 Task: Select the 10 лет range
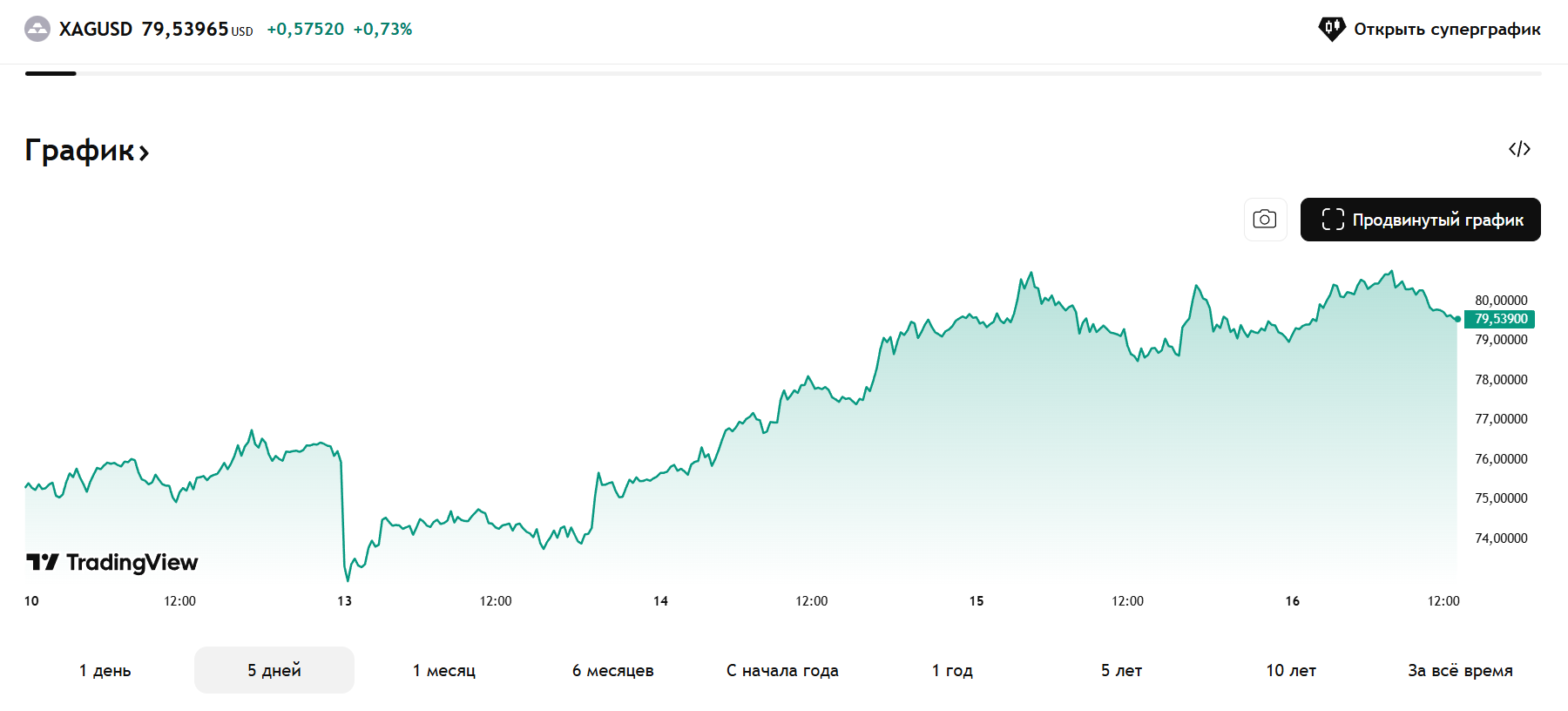pyautogui.click(x=1290, y=670)
